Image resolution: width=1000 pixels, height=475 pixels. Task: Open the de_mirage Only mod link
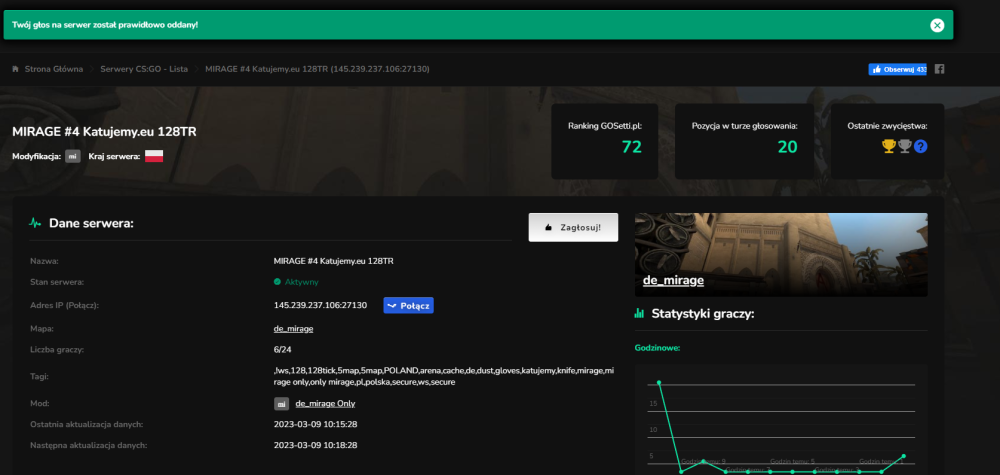(325, 404)
